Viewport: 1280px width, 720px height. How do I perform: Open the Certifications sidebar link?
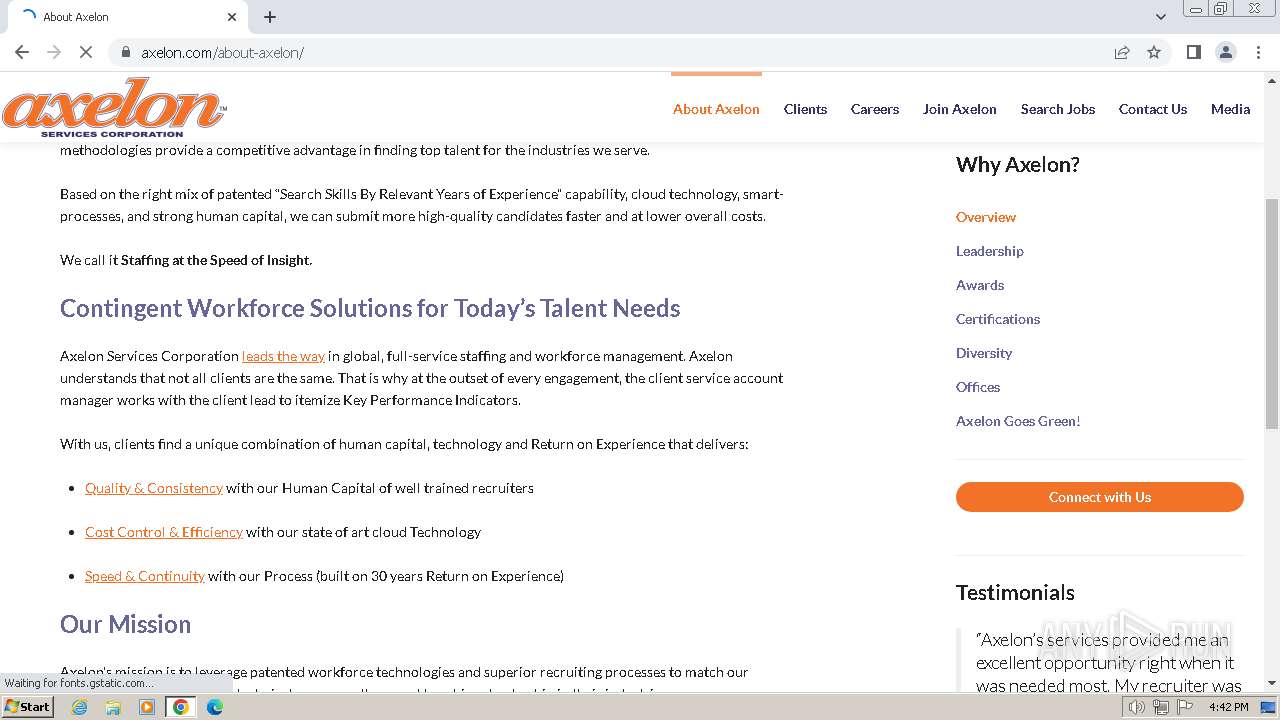(998, 319)
